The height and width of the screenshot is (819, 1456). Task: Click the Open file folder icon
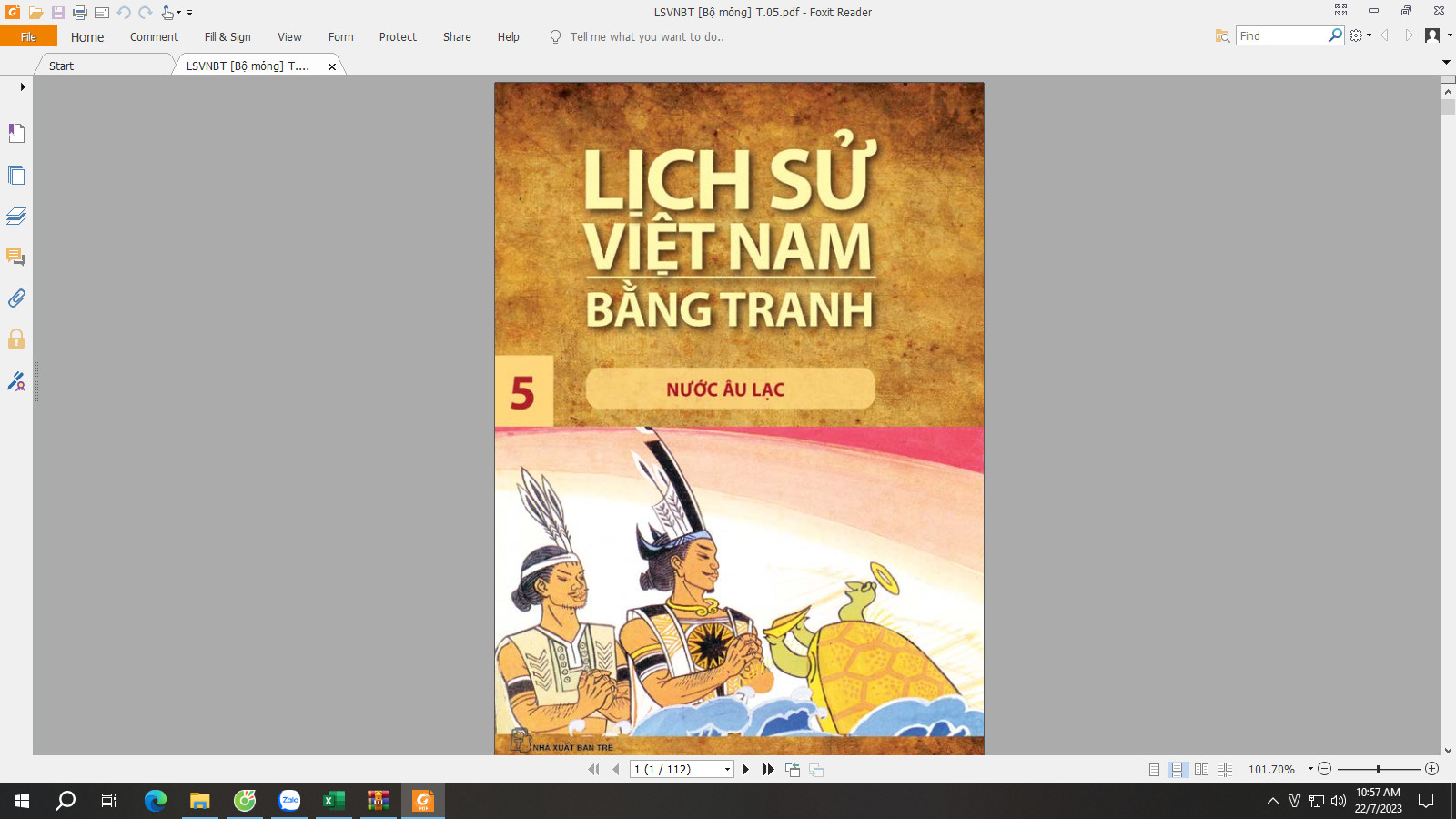coord(35,13)
